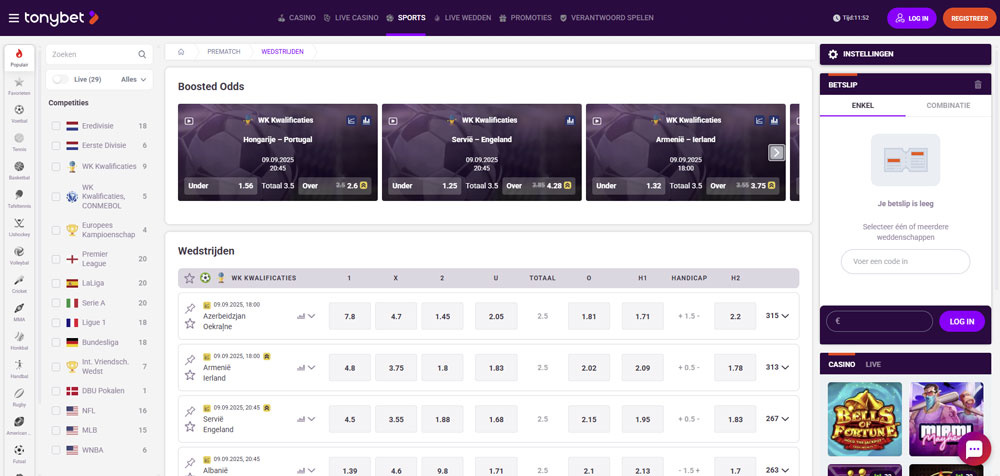The image size is (1000, 476).
Task: Open the Alles filter dropdown
Action: coord(133,80)
